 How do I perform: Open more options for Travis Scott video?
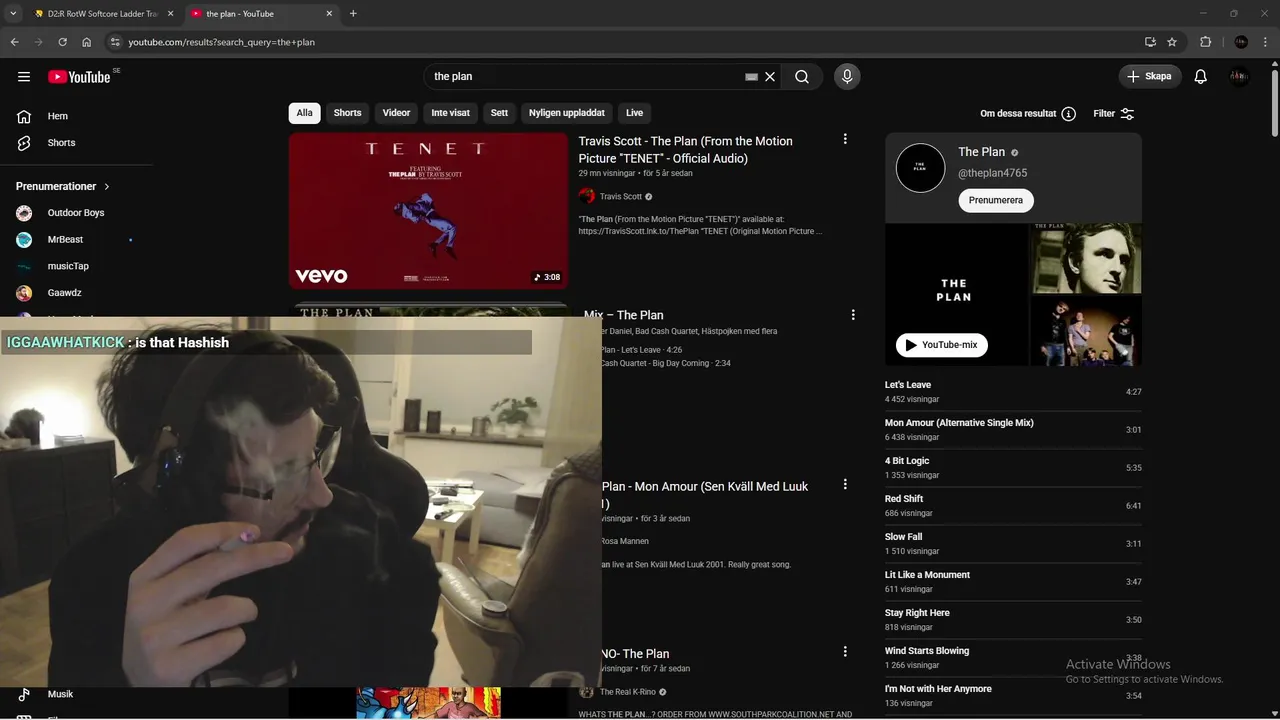tap(845, 140)
